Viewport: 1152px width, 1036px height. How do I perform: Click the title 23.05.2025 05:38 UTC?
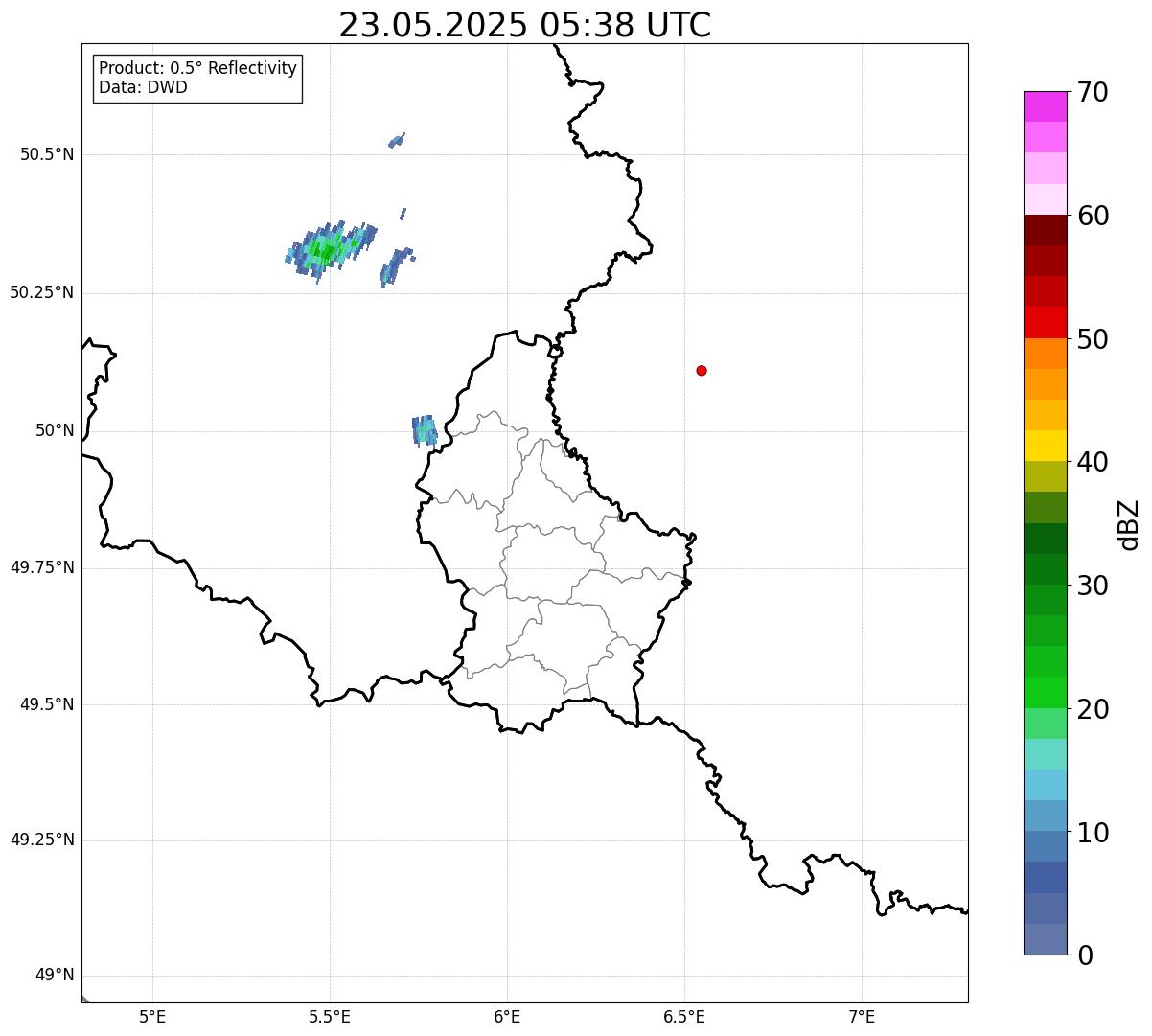click(525, 25)
